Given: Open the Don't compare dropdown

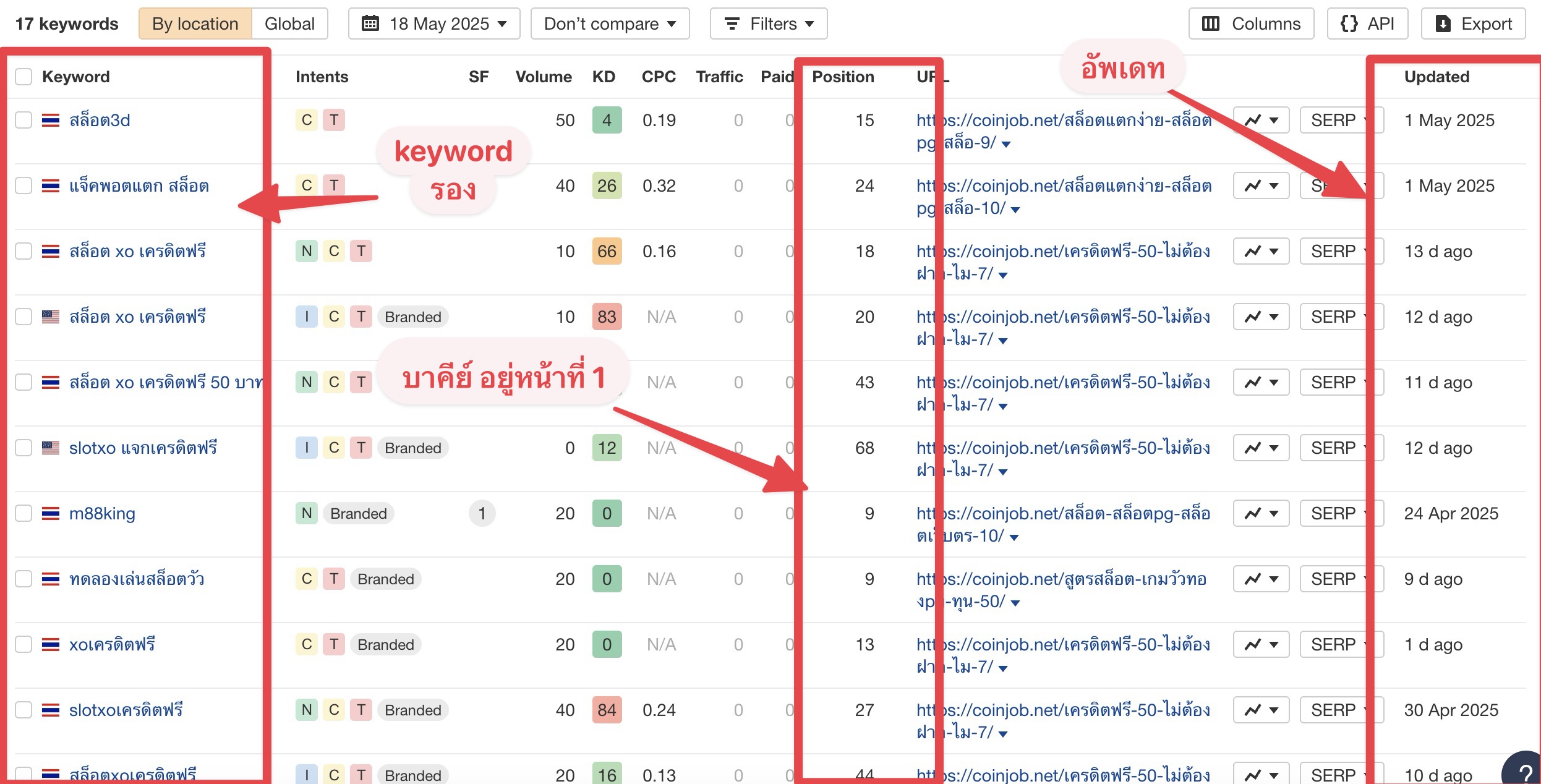Looking at the screenshot, I should pyautogui.click(x=609, y=23).
